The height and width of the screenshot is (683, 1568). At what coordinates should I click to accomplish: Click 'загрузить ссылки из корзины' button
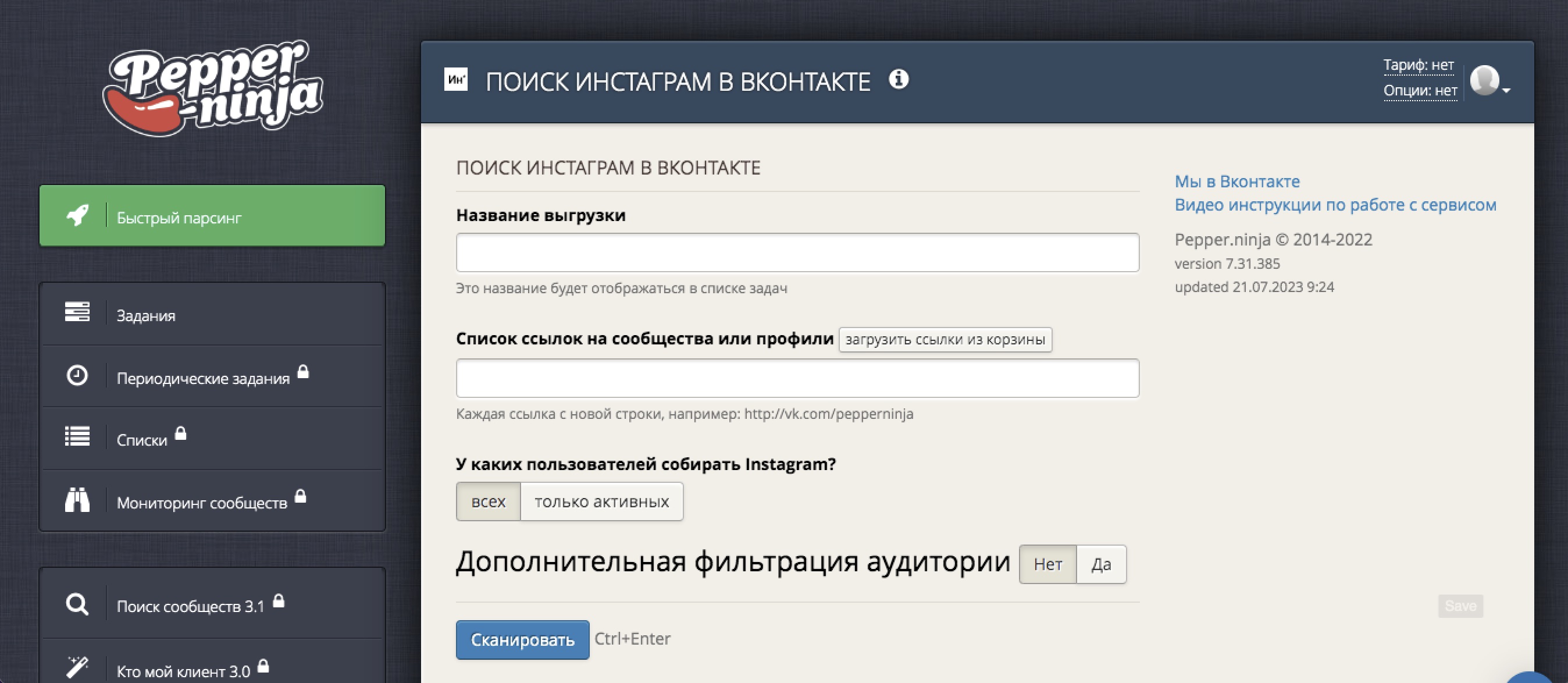click(x=945, y=340)
